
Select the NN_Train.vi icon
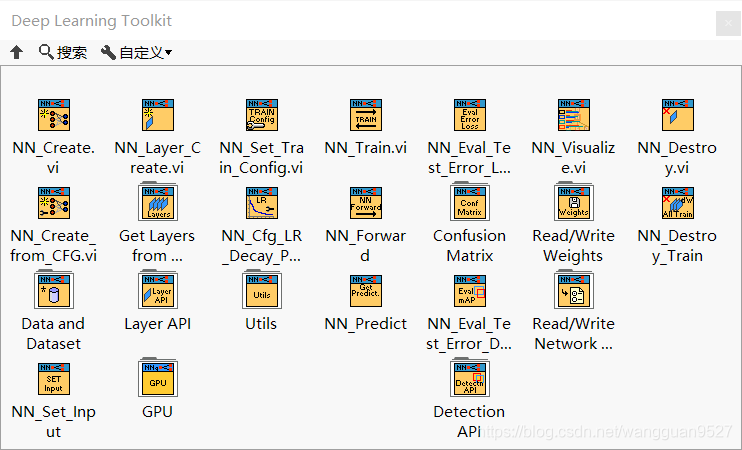pyautogui.click(x=366, y=115)
